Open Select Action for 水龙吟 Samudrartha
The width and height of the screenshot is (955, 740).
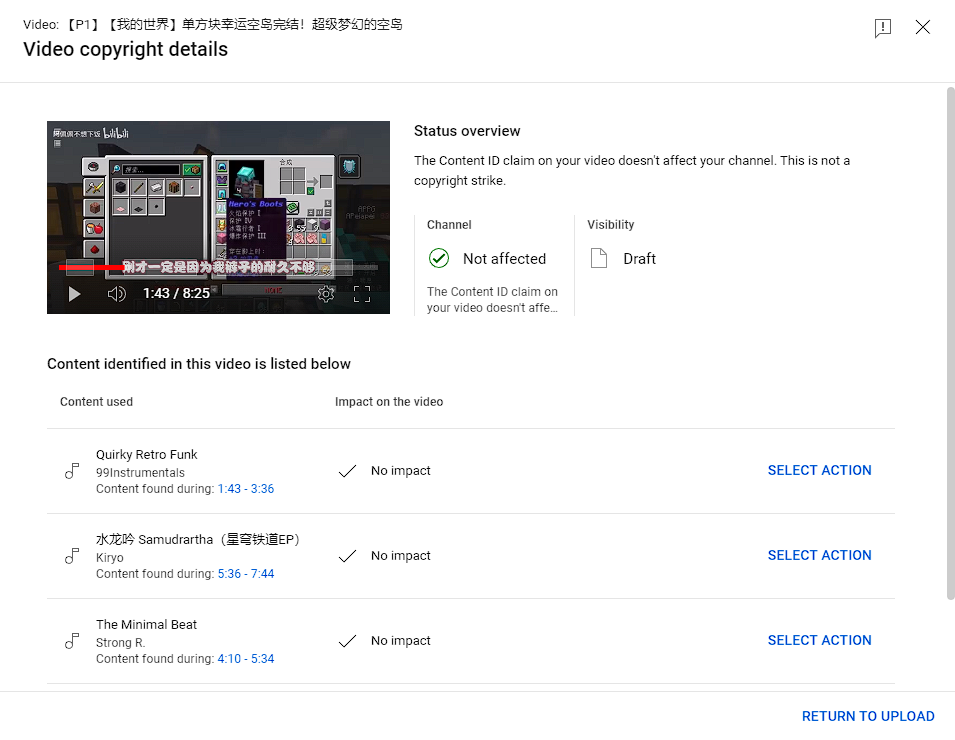819,556
